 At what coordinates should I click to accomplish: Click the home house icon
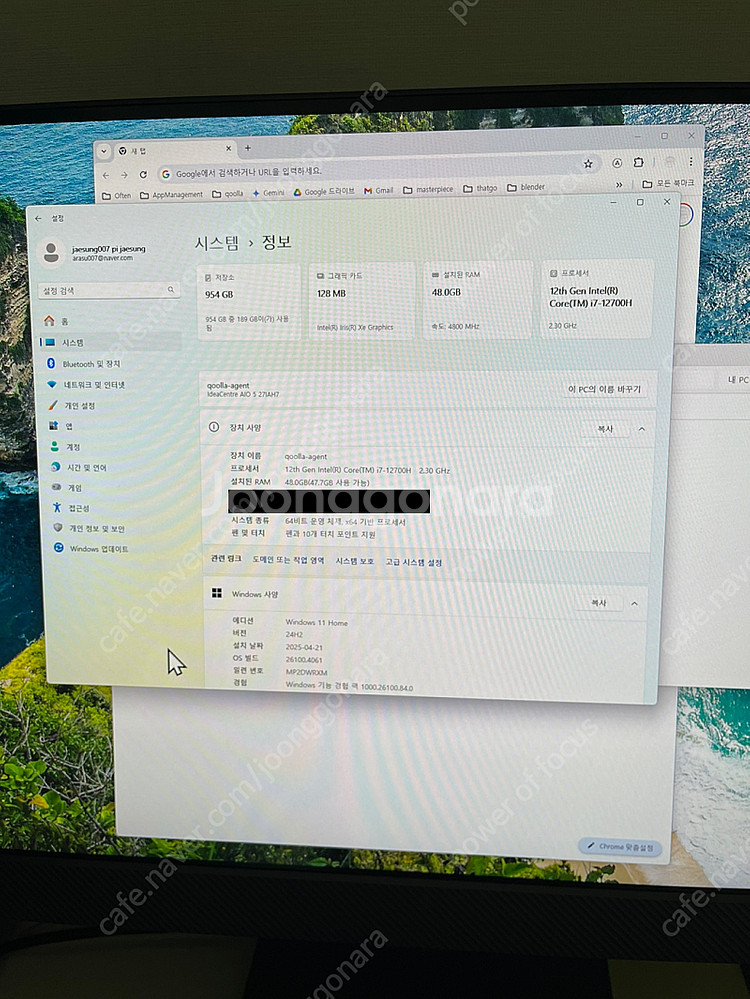[49, 320]
